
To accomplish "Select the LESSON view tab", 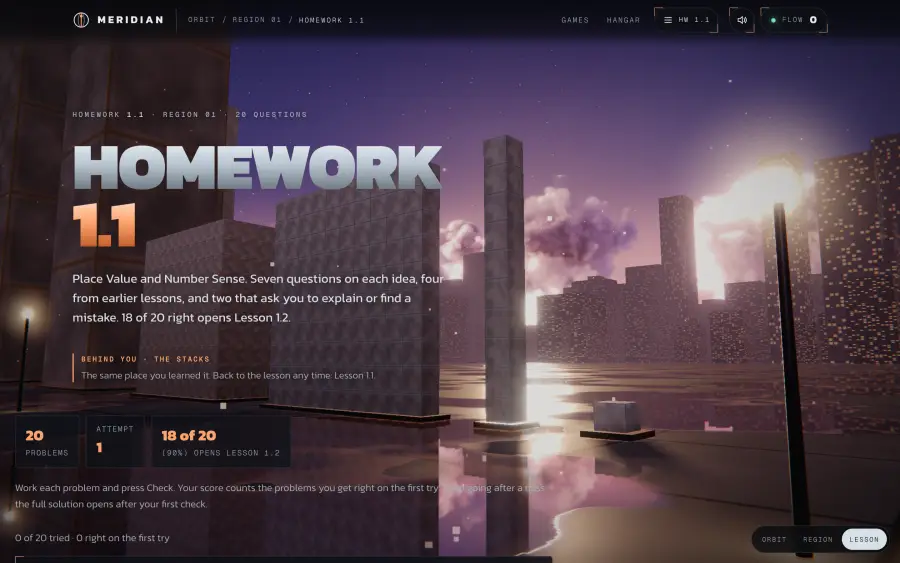I will coord(864,539).
